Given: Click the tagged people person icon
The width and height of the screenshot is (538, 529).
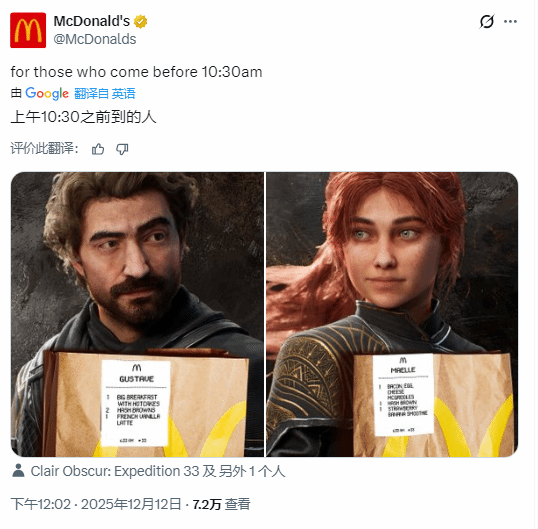Looking at the screenshot, I should tap(18, 471).
